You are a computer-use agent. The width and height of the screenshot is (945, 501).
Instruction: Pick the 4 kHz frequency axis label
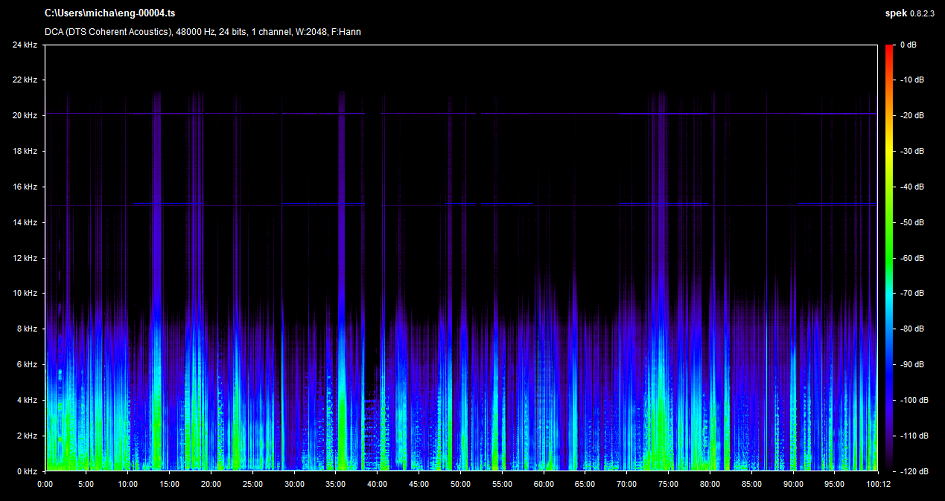[28, 399]
